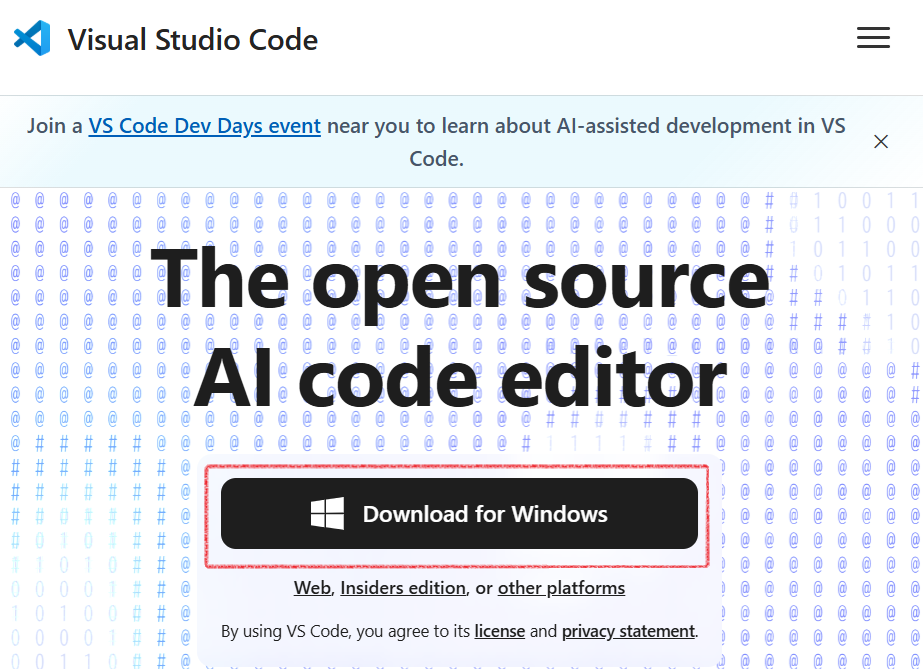Follow the Insiders edition link
This screenshot has width=923, height=669.
(403, 588)
